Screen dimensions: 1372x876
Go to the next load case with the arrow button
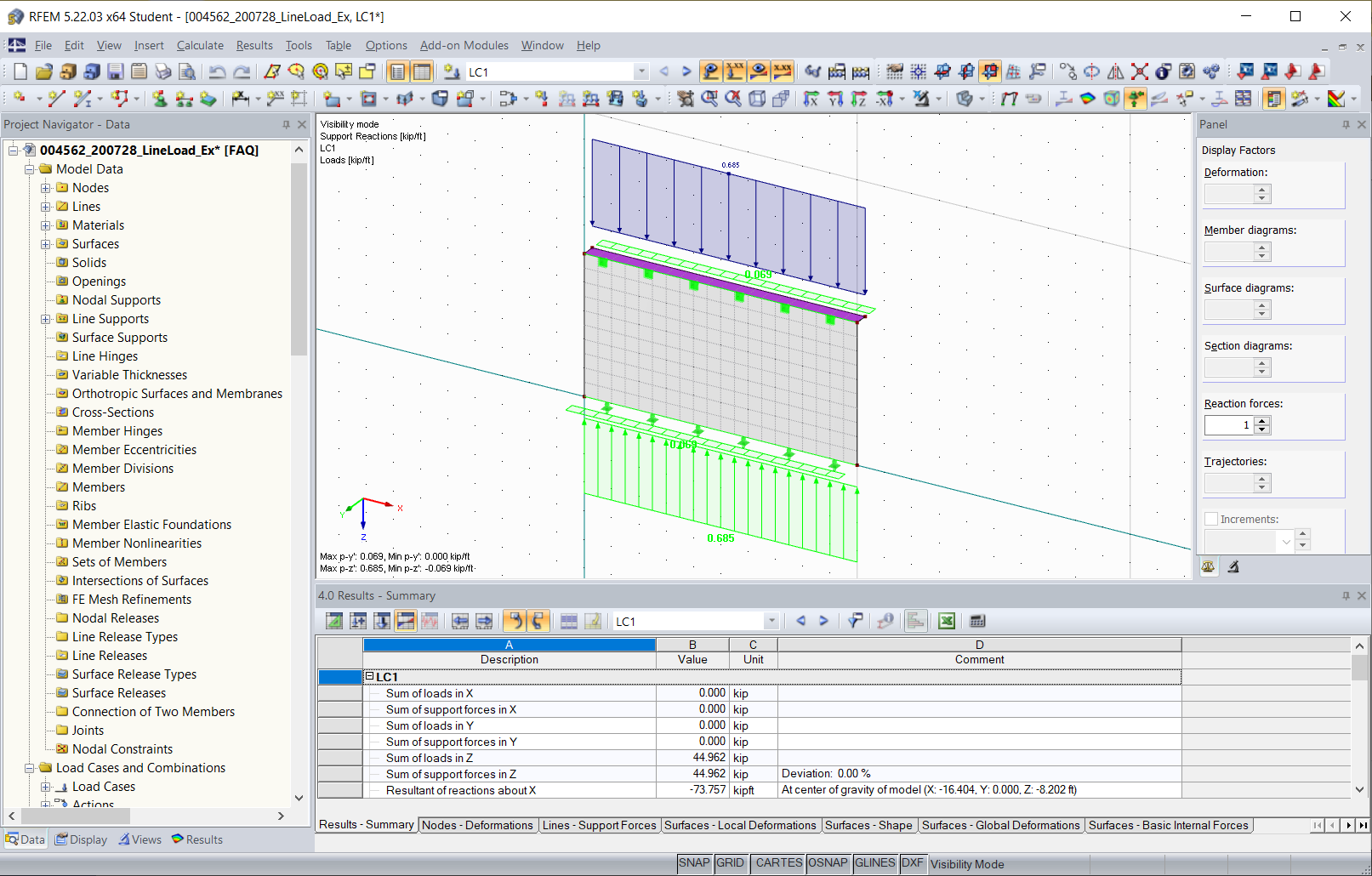coord(686,71)
